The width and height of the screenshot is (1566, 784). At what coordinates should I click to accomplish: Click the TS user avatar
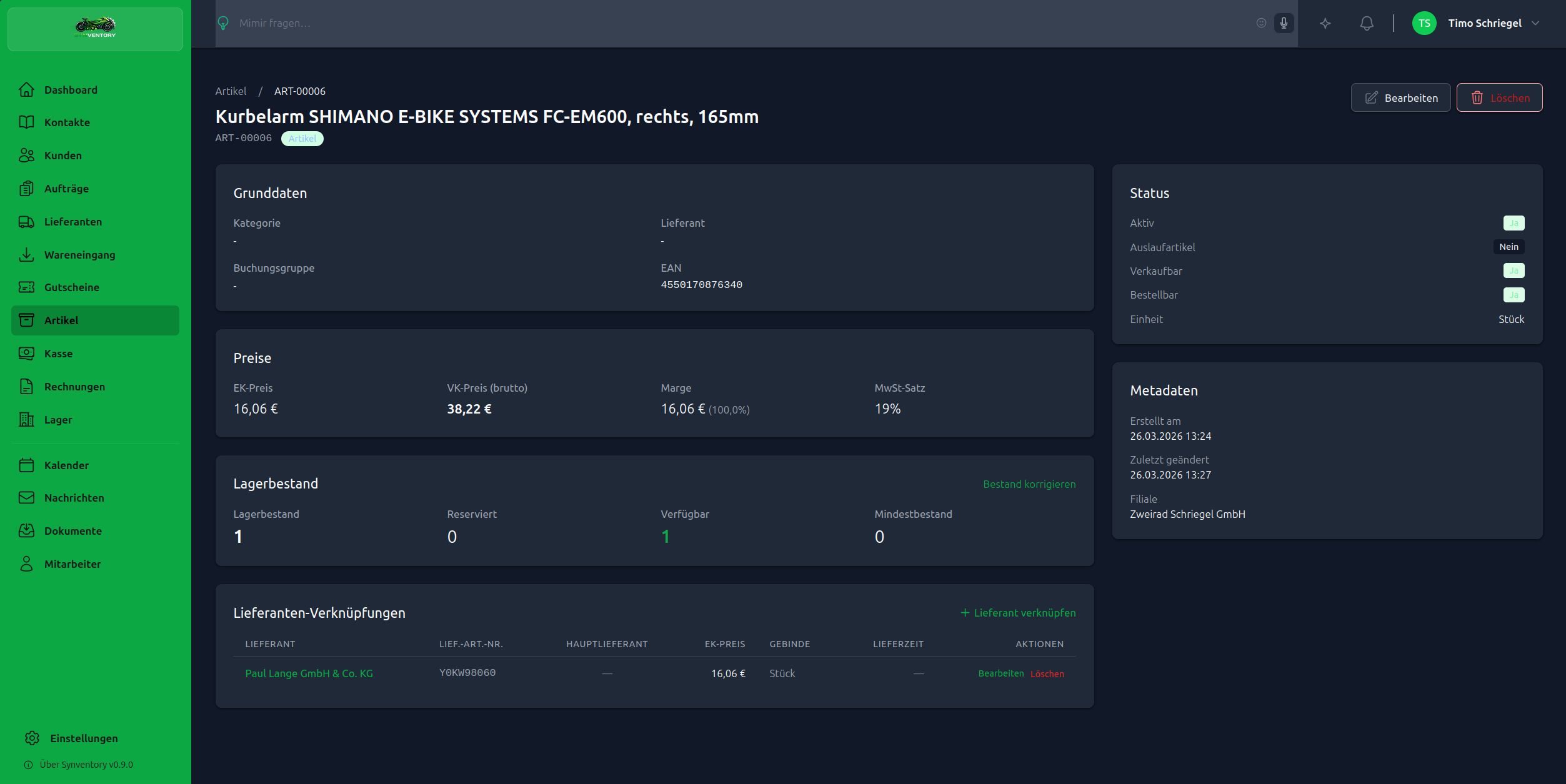point(1424,23)
